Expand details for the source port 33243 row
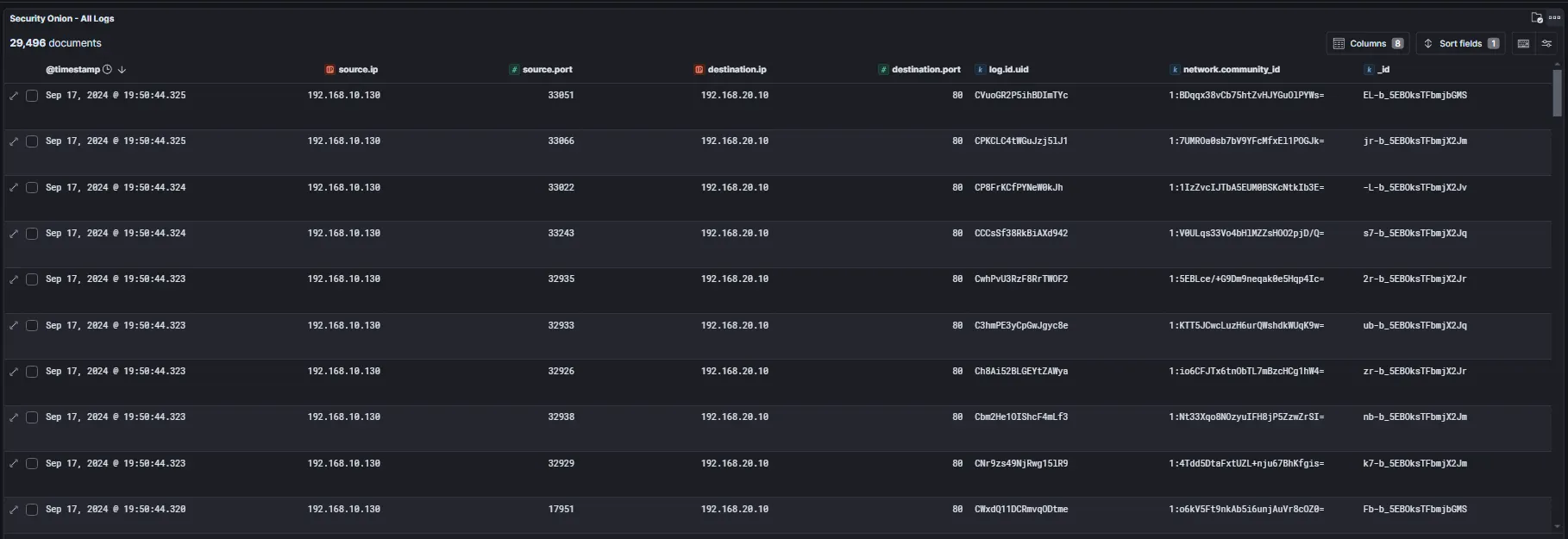The image size is (1568, 539). [14, 234]
